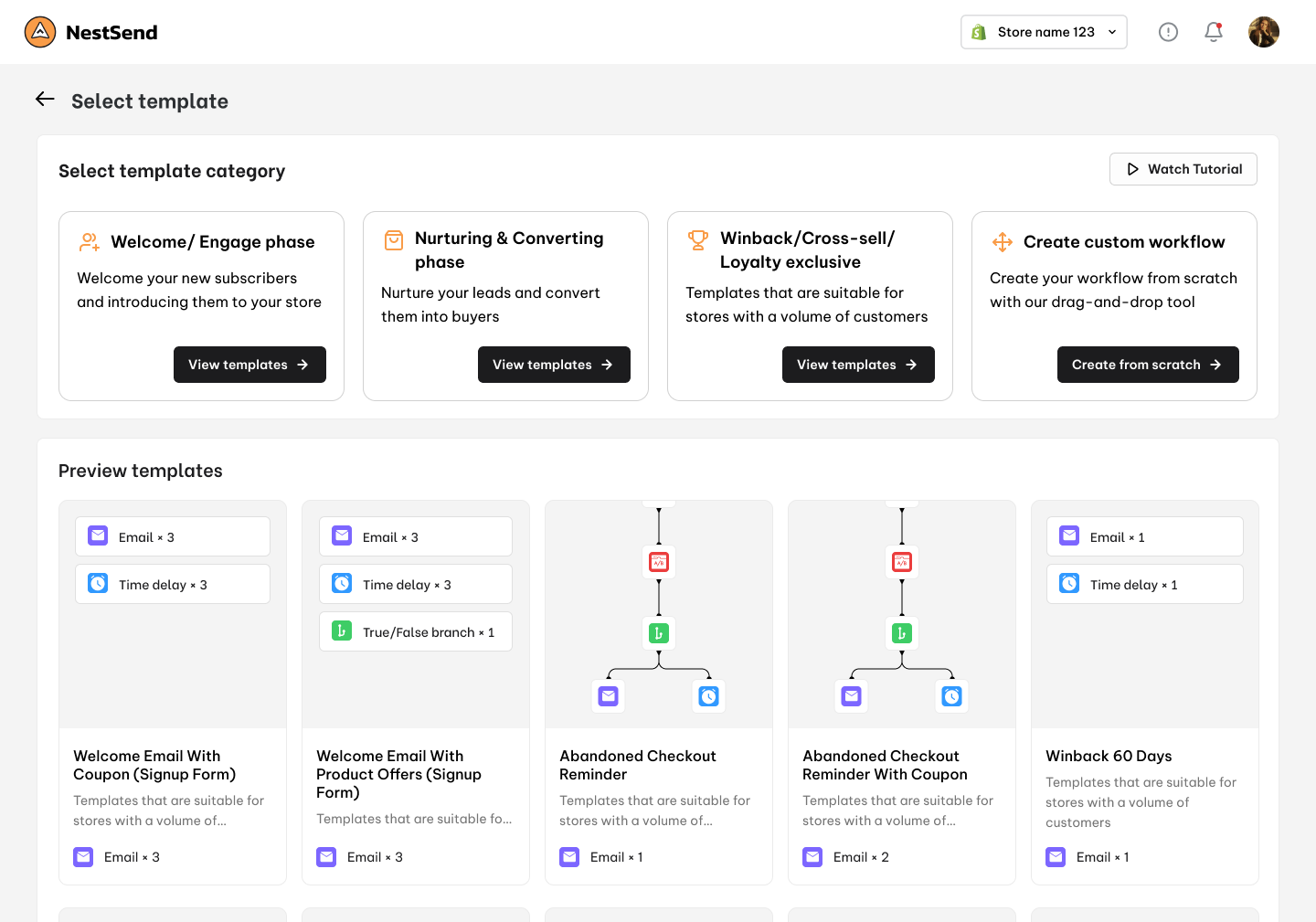Open the user profile avatar

click(x=1264, y=32)
